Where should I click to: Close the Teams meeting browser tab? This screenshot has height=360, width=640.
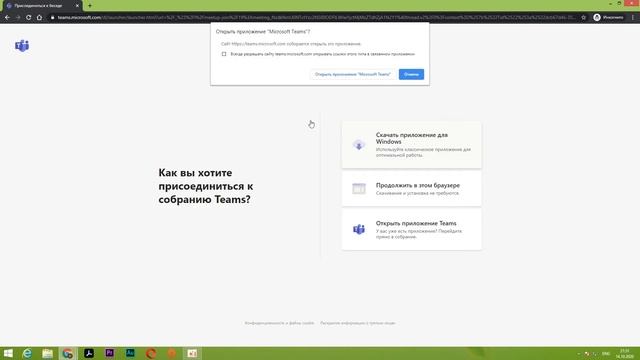(77, 6)
